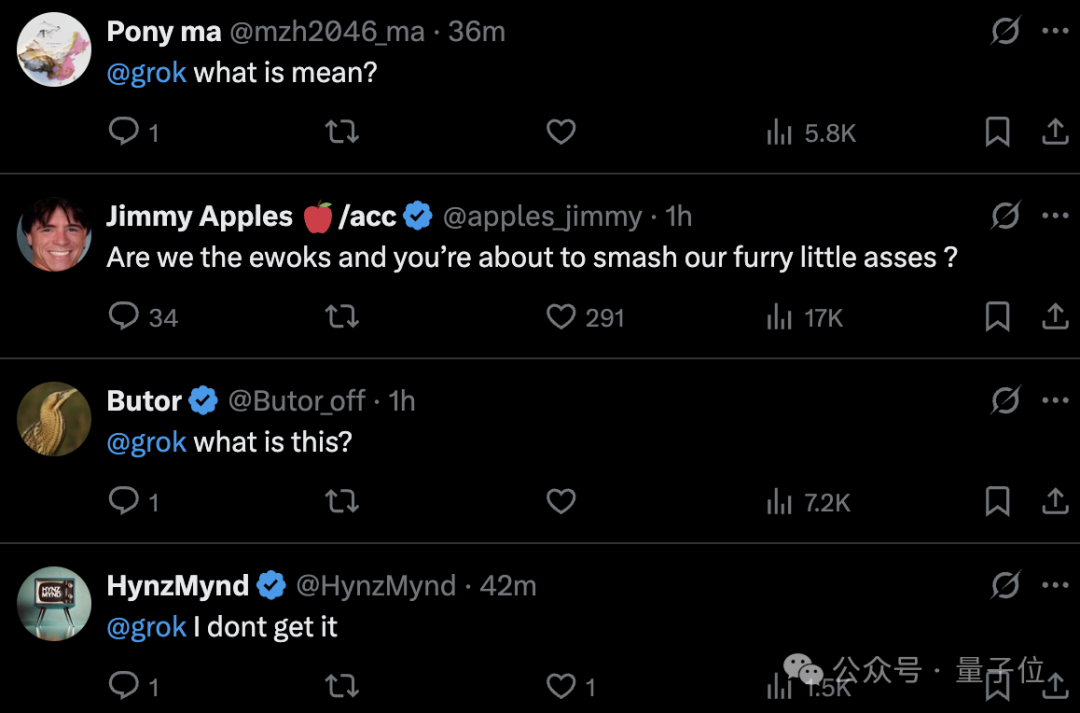Open HynzMynd's TV profile picture
The width and height of the screenshot is (1080, 713).
click(x=54, y=603)
